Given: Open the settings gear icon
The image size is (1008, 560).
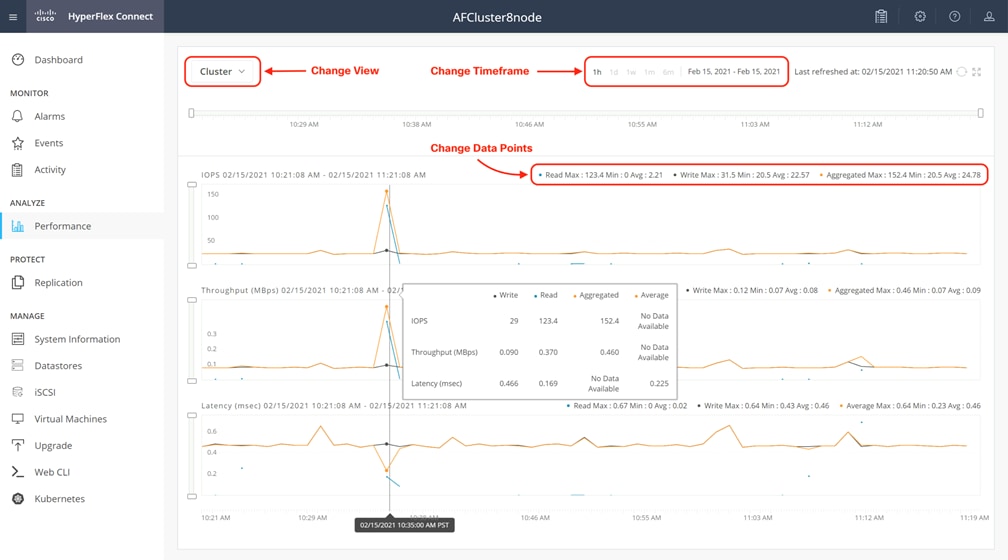Looking at the screenshot, I should pyautogui.click(x=920, y=17).
